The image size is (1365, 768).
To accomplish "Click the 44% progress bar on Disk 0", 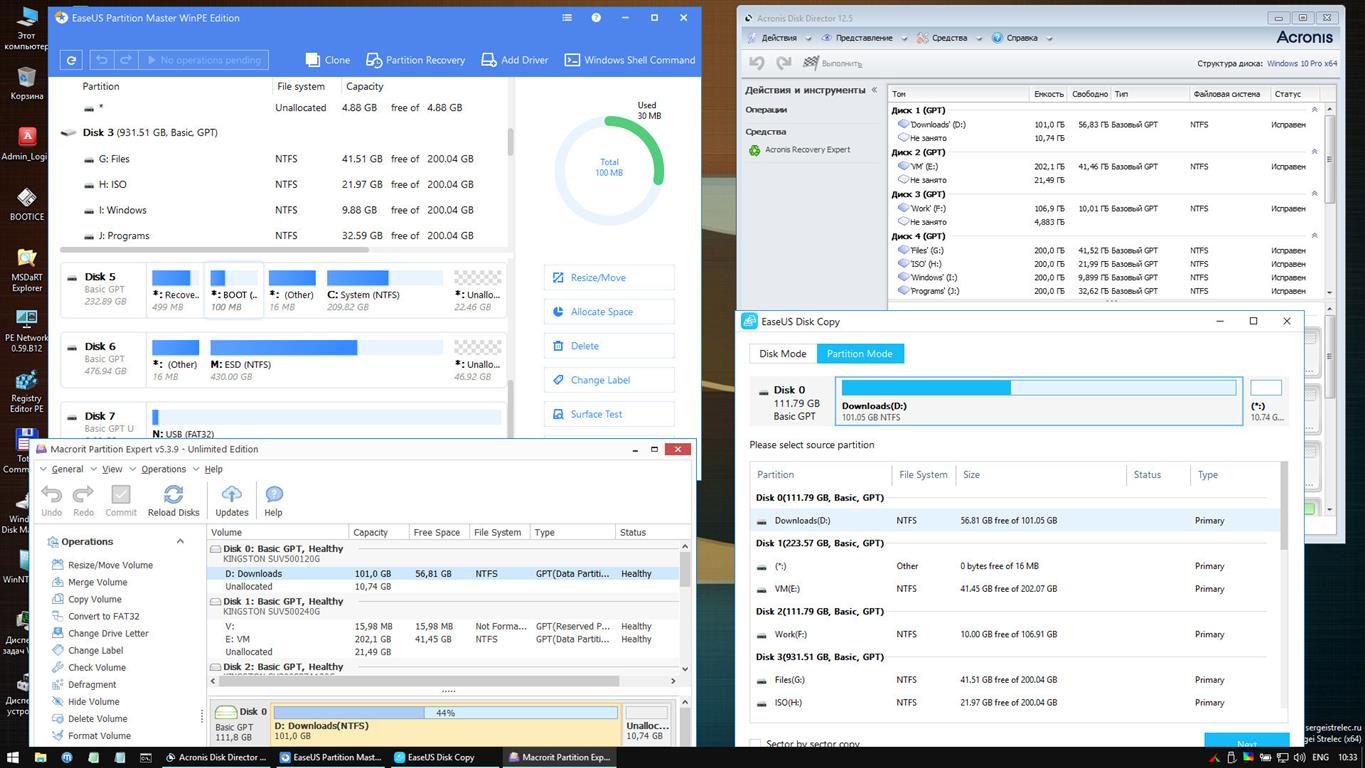I will click(444, 712).
